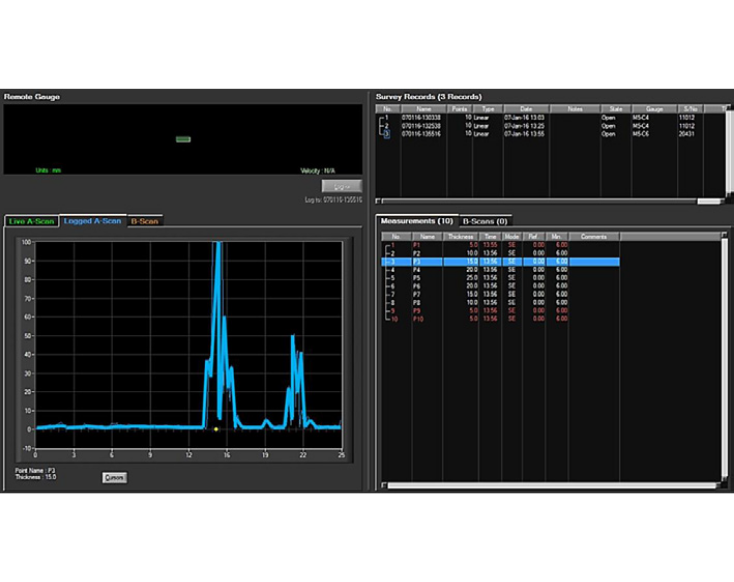Sort survey records by Date column
734x582 pixels.
pos(526,108)
